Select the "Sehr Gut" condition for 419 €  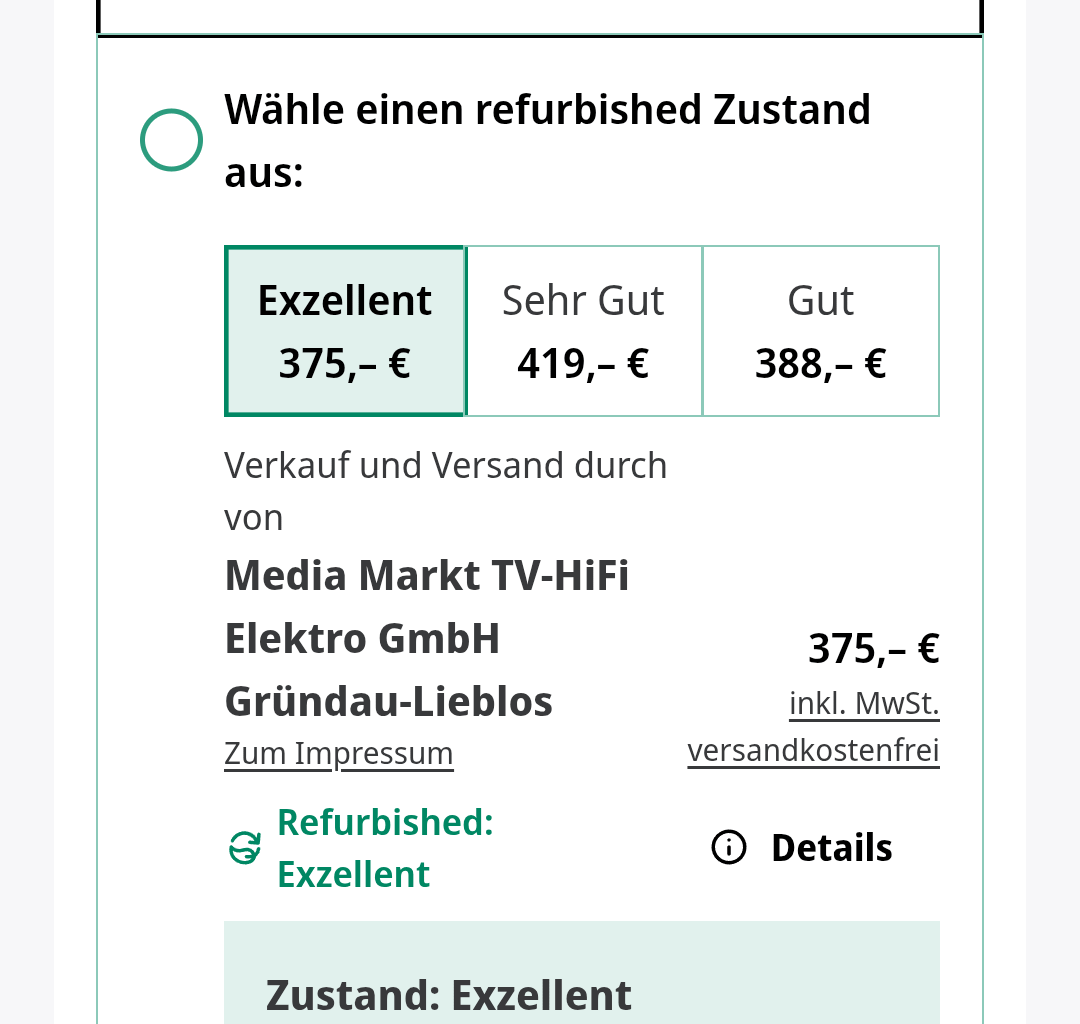click(x=583, y=330)
